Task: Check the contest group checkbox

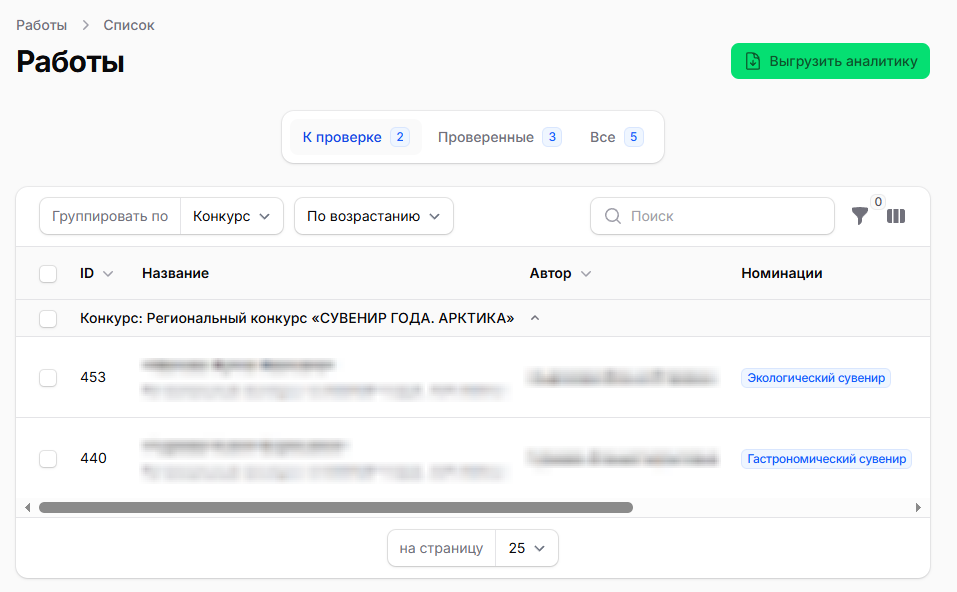Action: (x=48, y=319)
